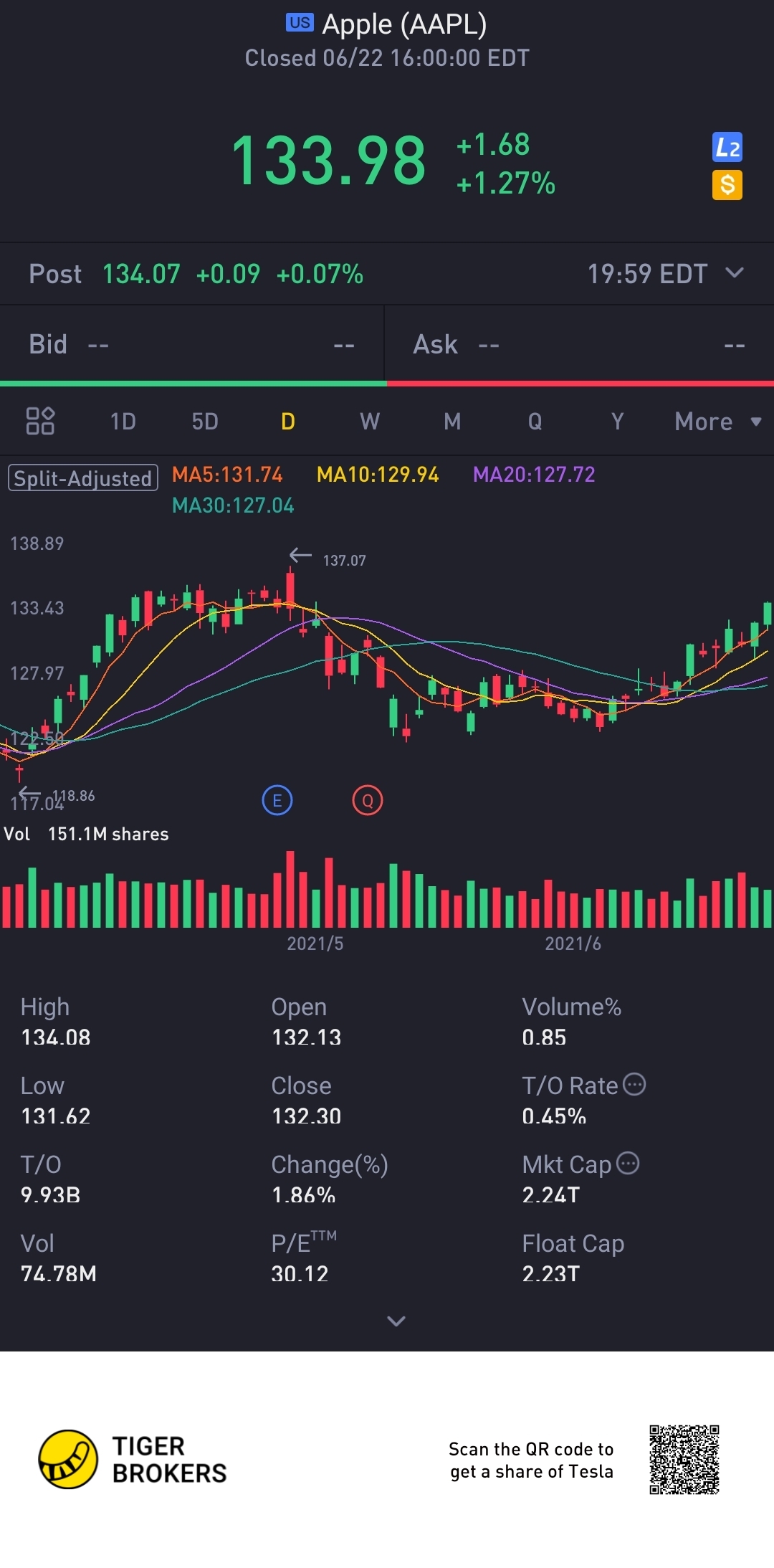Image resolution: width=774 pixels, height=1568 pixels.
Task: Tap Scan the QR code text
Action: [531, 1460]
